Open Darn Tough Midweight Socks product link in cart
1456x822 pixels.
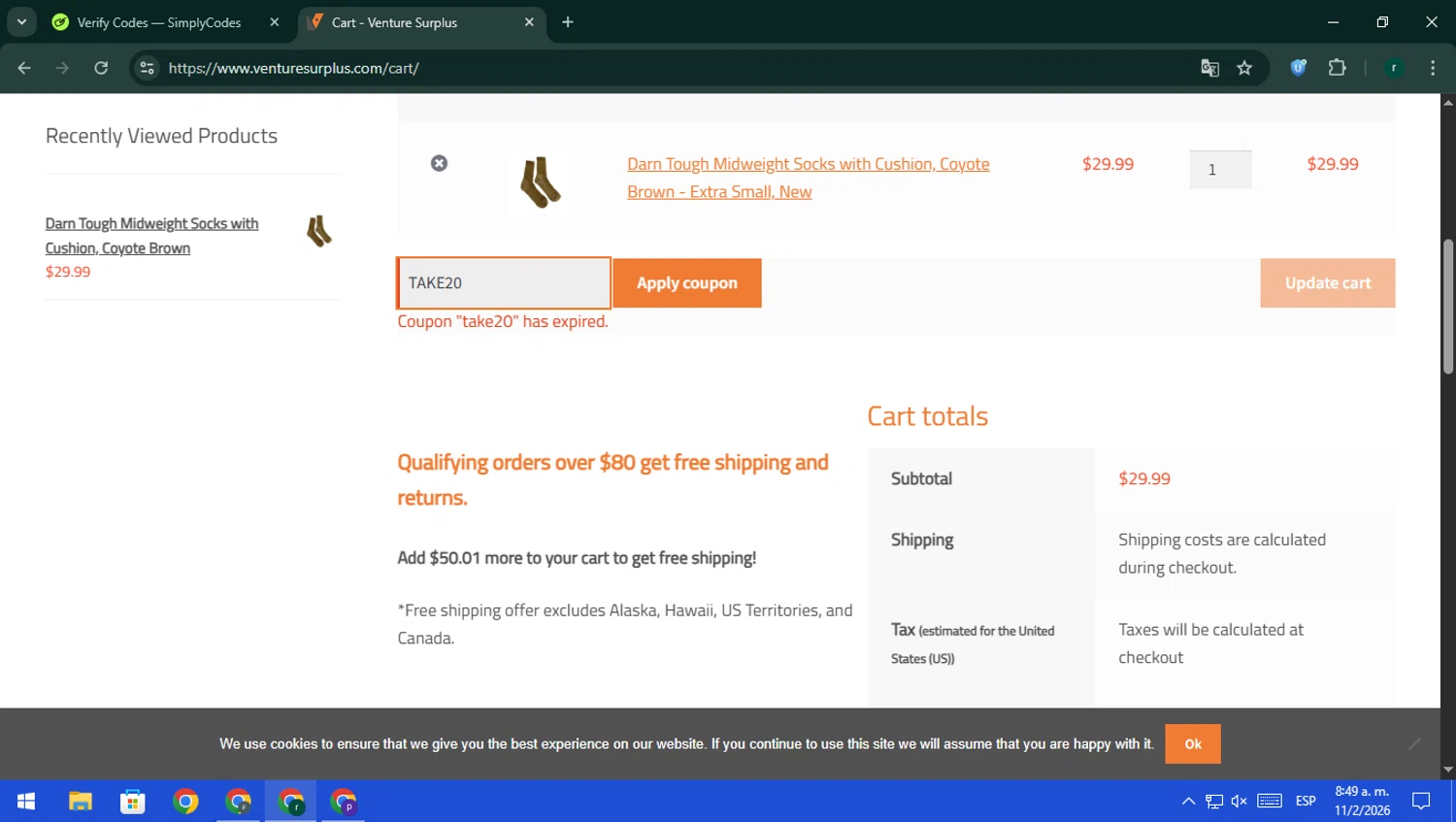pos(808,178)
